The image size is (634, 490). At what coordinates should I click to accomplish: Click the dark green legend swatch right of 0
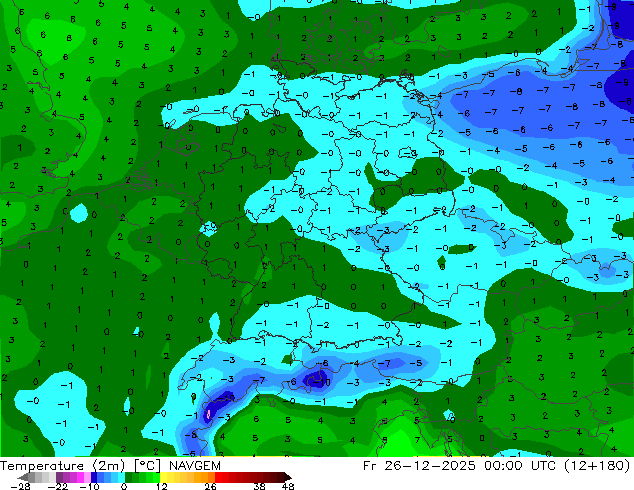[x=129, y=477]
